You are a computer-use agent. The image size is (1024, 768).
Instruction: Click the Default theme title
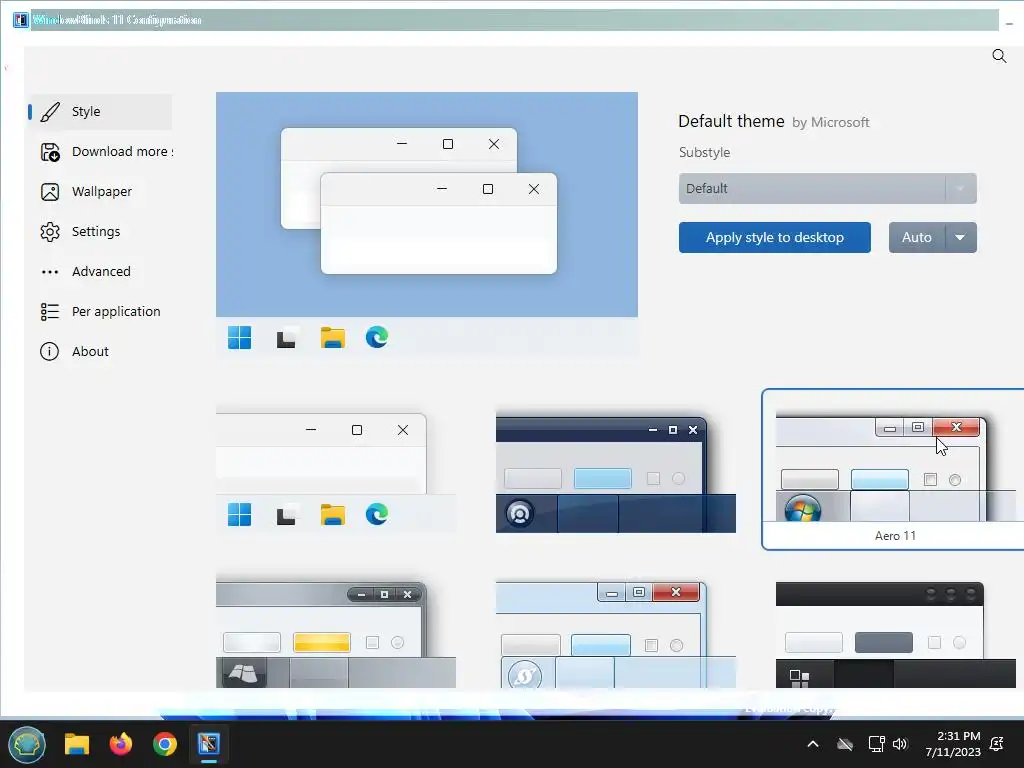(731, 121)
